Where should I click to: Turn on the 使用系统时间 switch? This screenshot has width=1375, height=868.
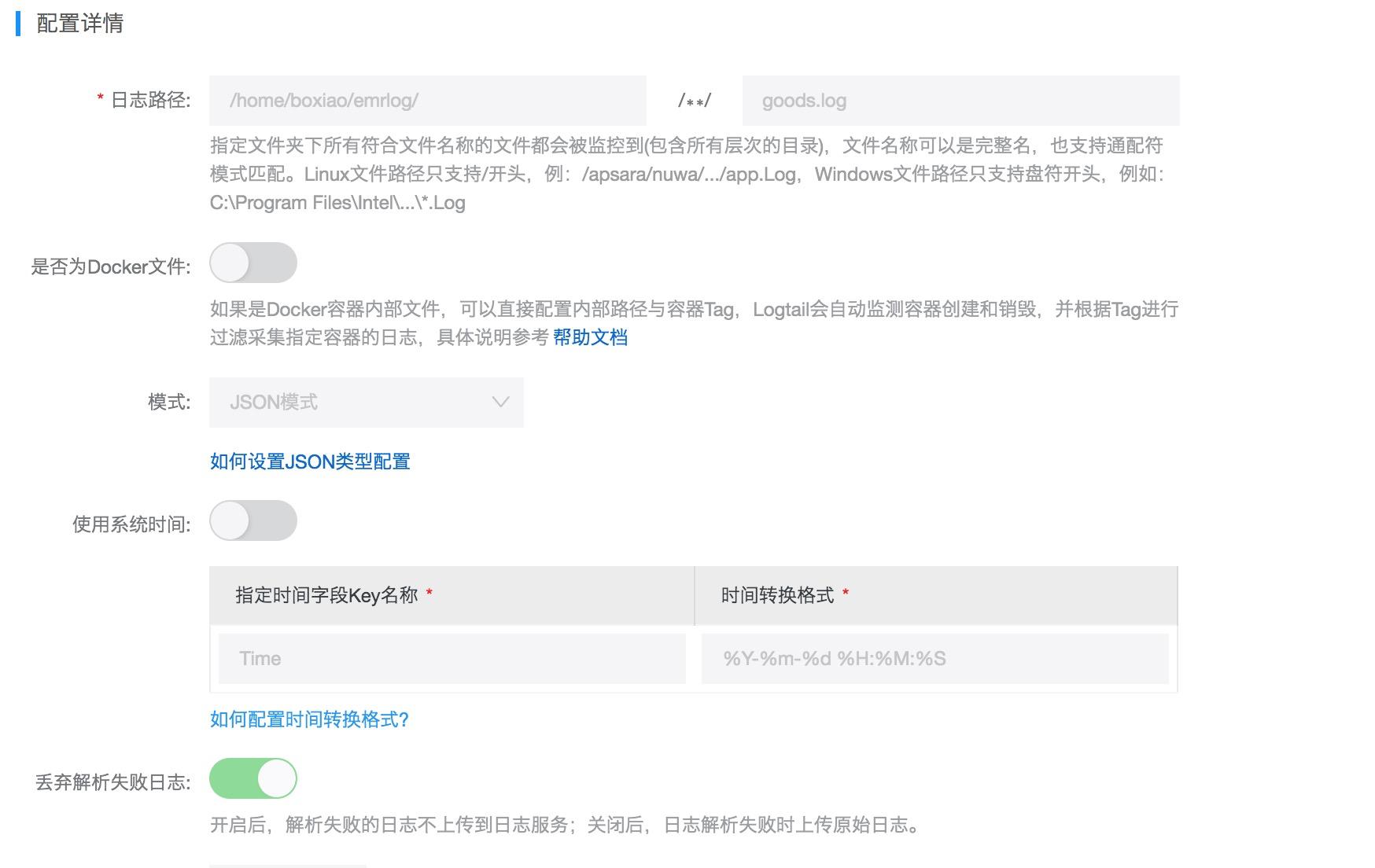(x=253, y=520)
